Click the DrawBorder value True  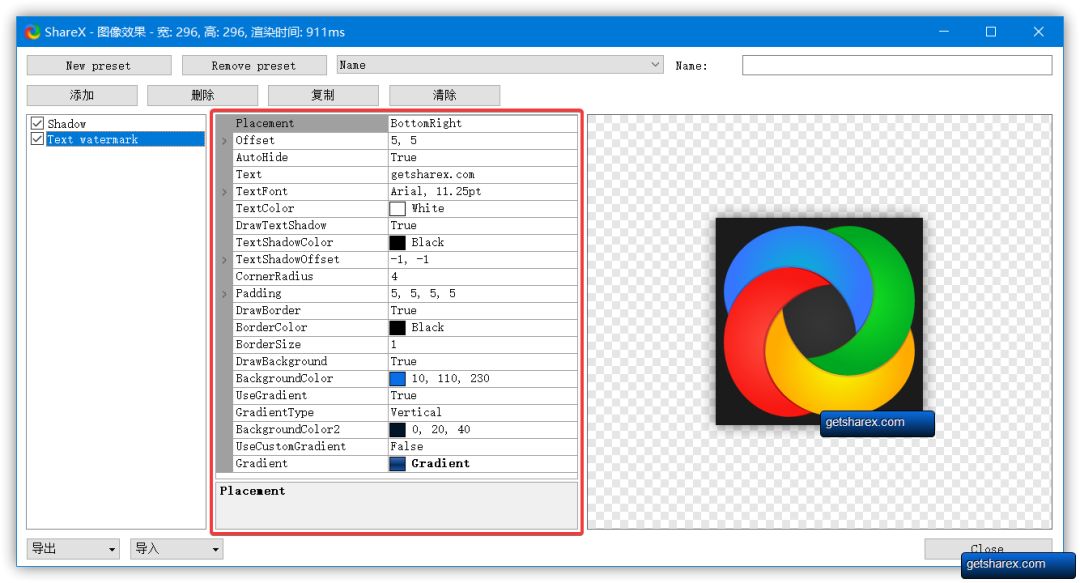click(x=404, y=310)
